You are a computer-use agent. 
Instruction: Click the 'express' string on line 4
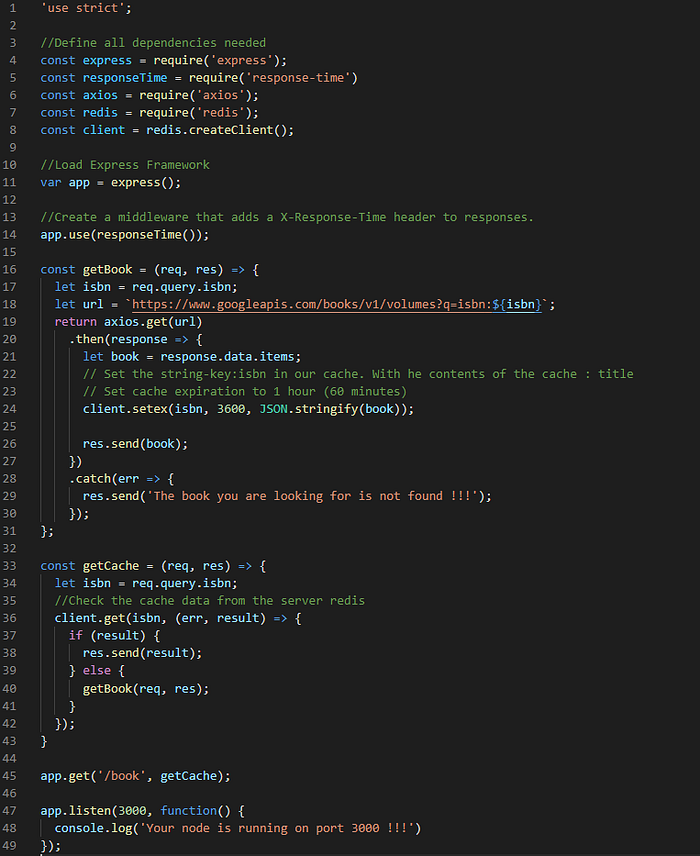pyautogui.click(x=241, y=61)
